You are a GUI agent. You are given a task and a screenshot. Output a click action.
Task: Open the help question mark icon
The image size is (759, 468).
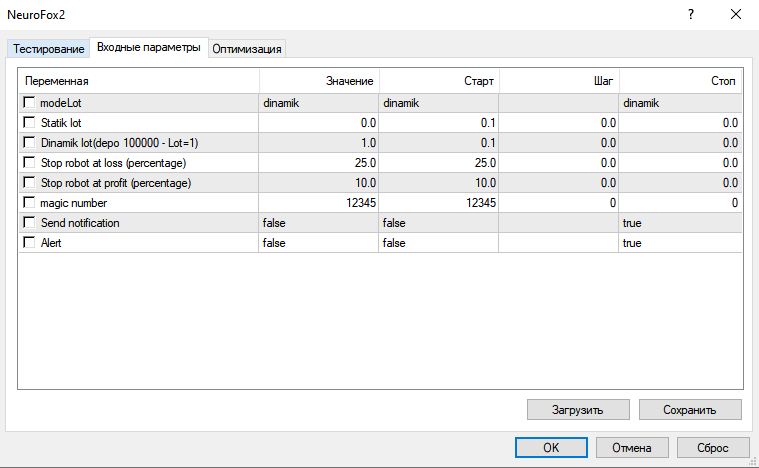[691, 15]
